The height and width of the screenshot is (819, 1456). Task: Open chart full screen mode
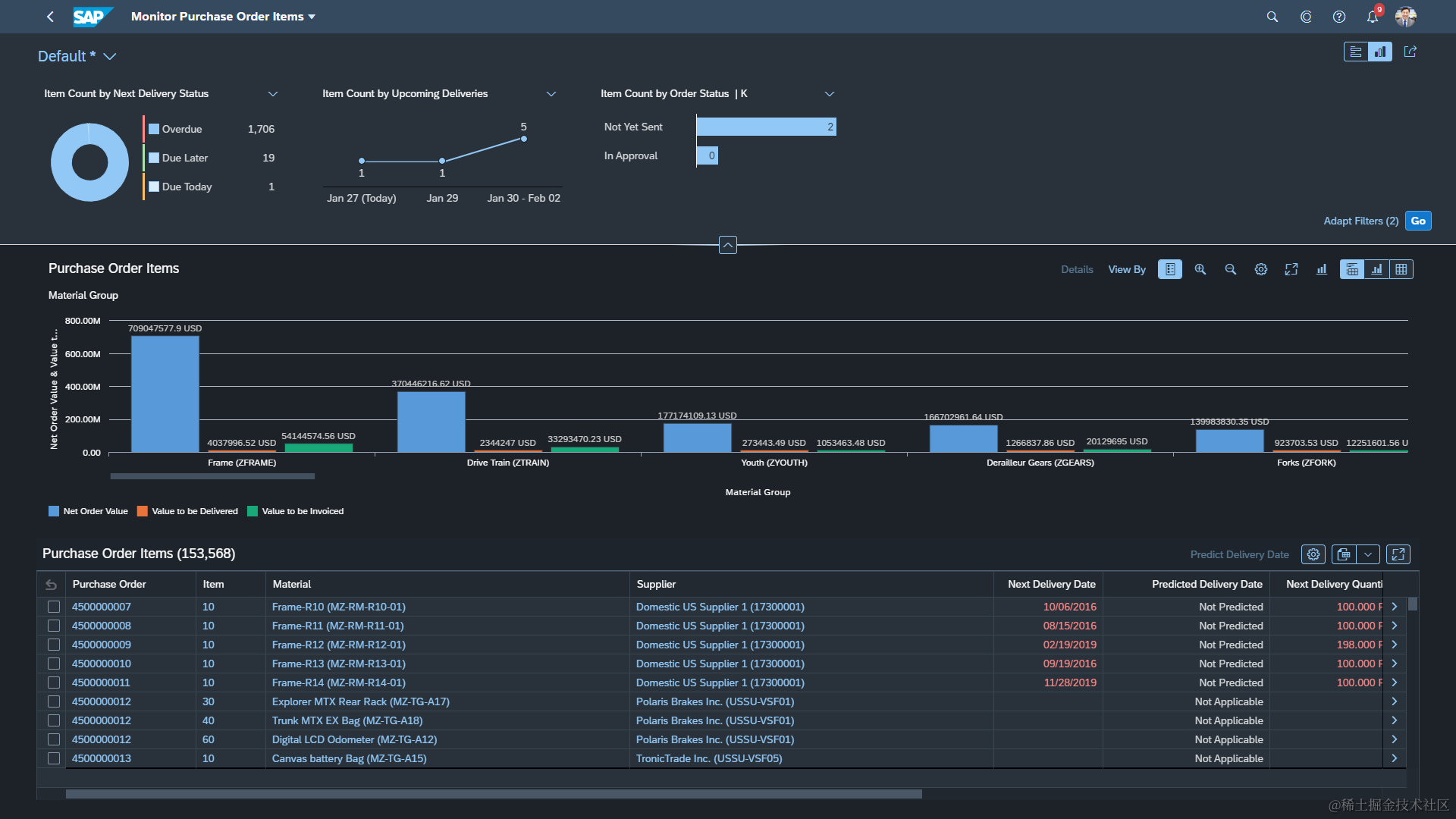click(1291, 269)
